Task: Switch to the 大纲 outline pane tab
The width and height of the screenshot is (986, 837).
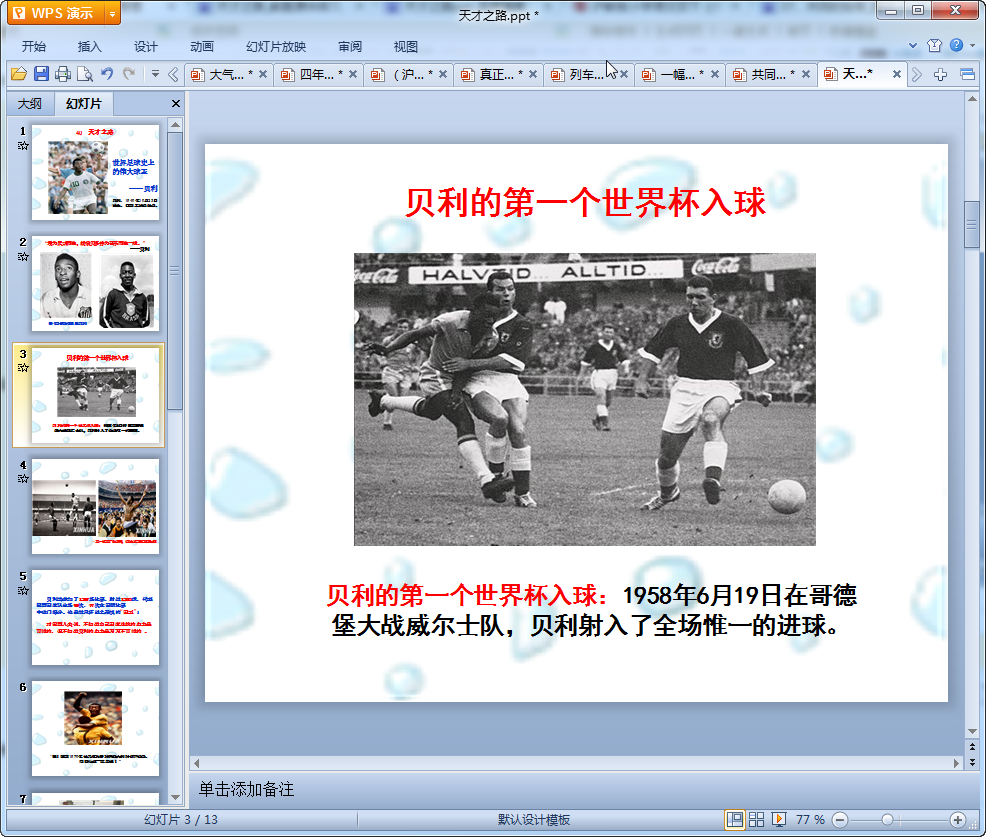Action: point(30,104)
